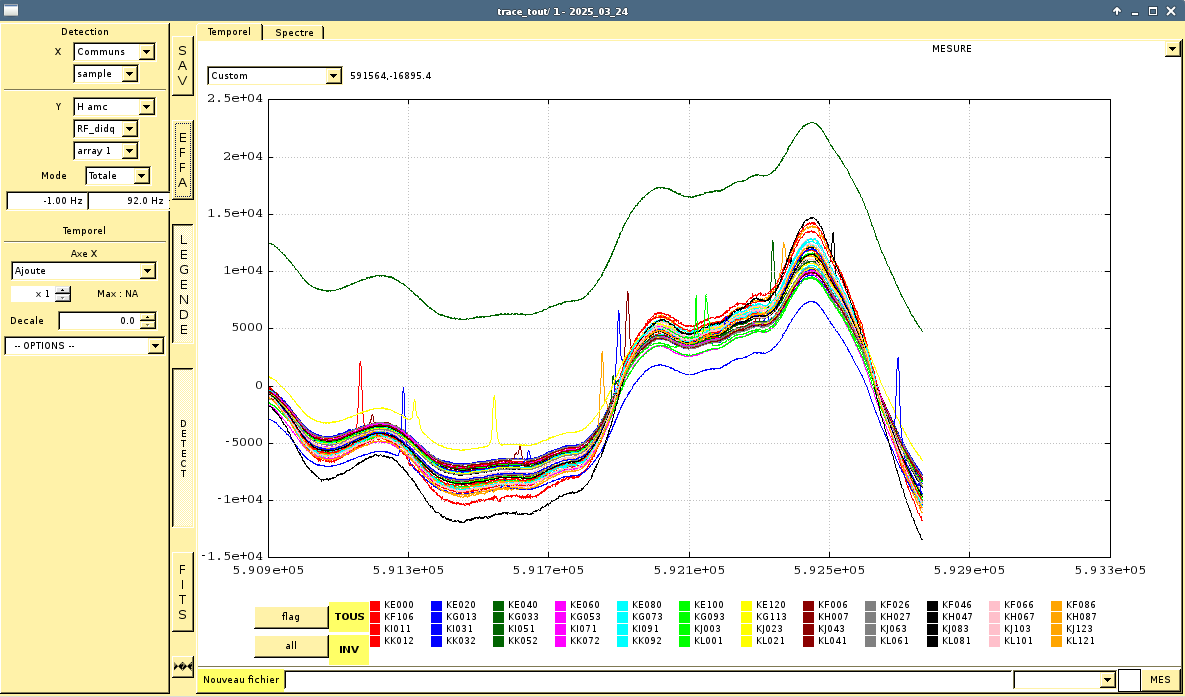Select the Temporel tab
Viewport: 1185px width, 697px height.
(x=229, y=32)
